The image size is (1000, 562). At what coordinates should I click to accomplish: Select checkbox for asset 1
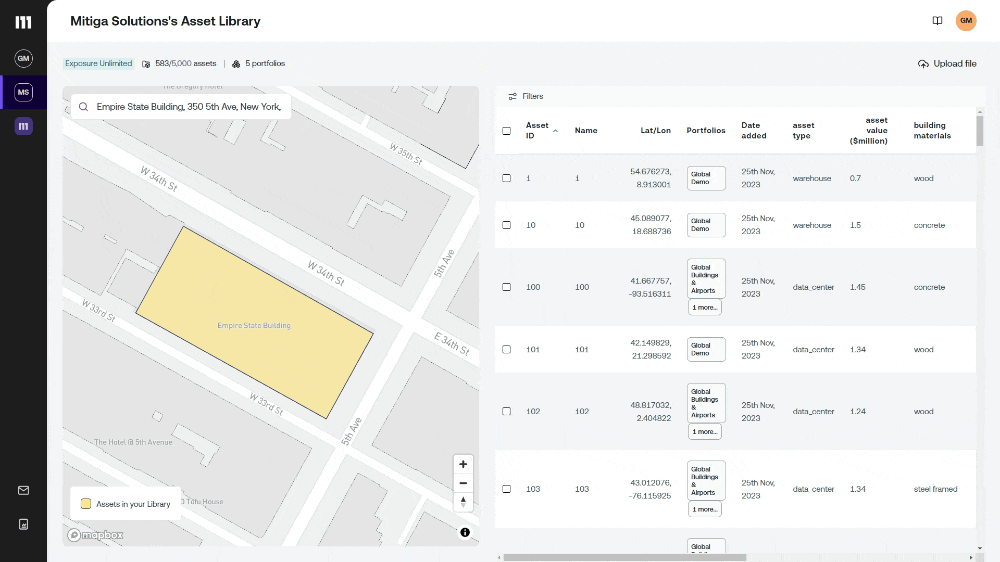[506, 178]
